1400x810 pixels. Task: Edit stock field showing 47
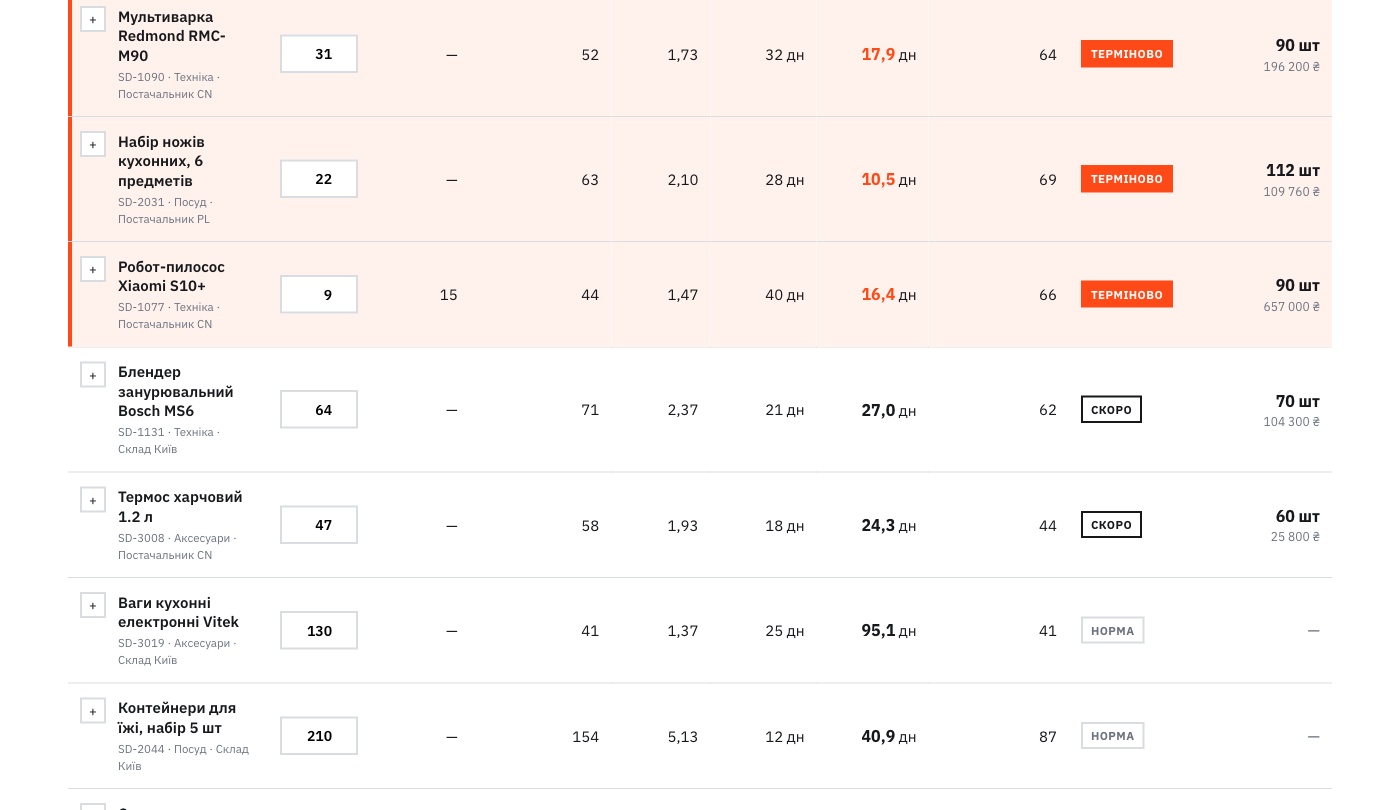click(x=319, y=525)
